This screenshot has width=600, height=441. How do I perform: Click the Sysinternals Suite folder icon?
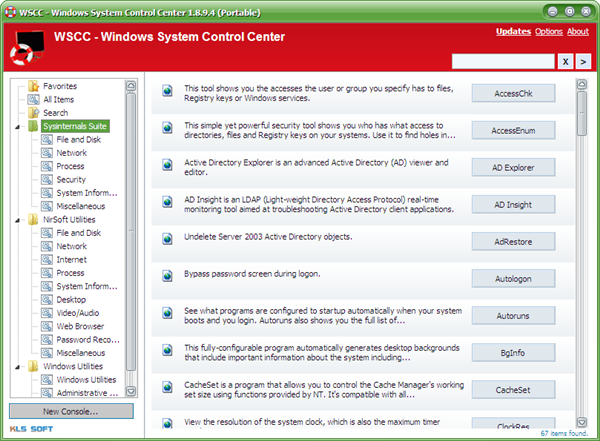coord(34,126)
